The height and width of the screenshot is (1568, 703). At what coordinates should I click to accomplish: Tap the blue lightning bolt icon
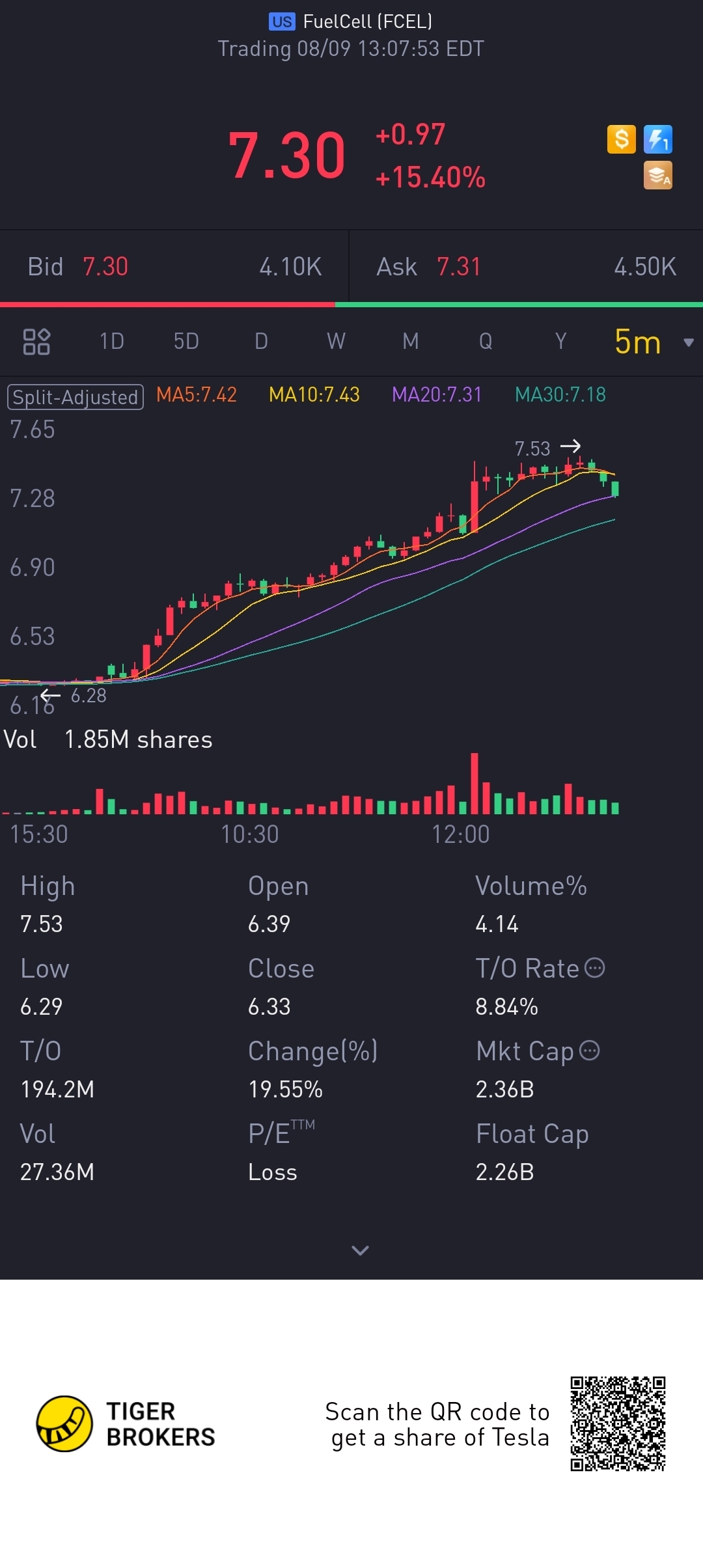(x=657, y=139)
